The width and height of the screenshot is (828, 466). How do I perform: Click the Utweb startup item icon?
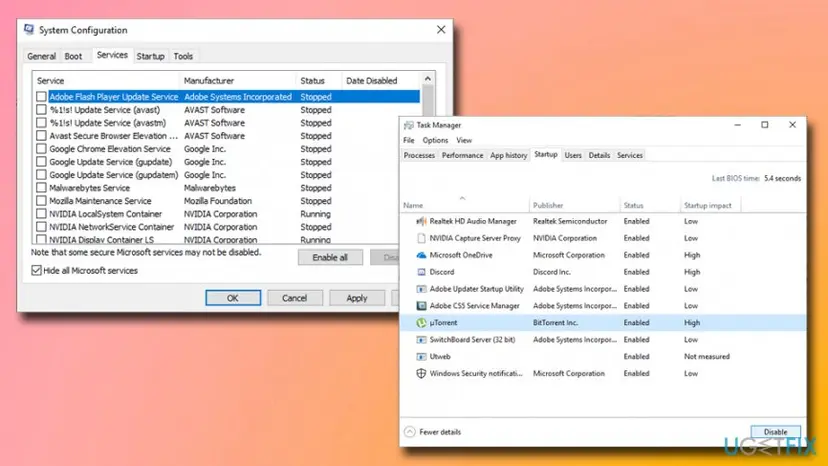[421, 357]
